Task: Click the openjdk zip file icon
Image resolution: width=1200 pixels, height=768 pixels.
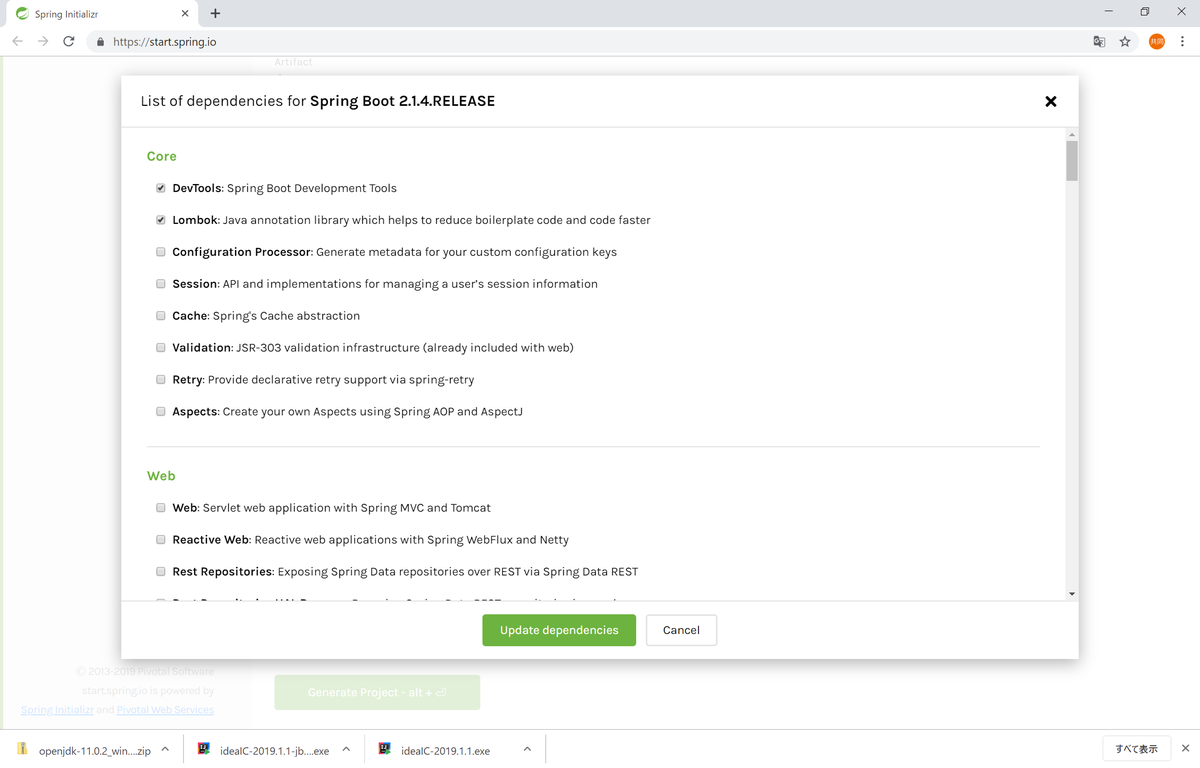Action: pos(23,750)
